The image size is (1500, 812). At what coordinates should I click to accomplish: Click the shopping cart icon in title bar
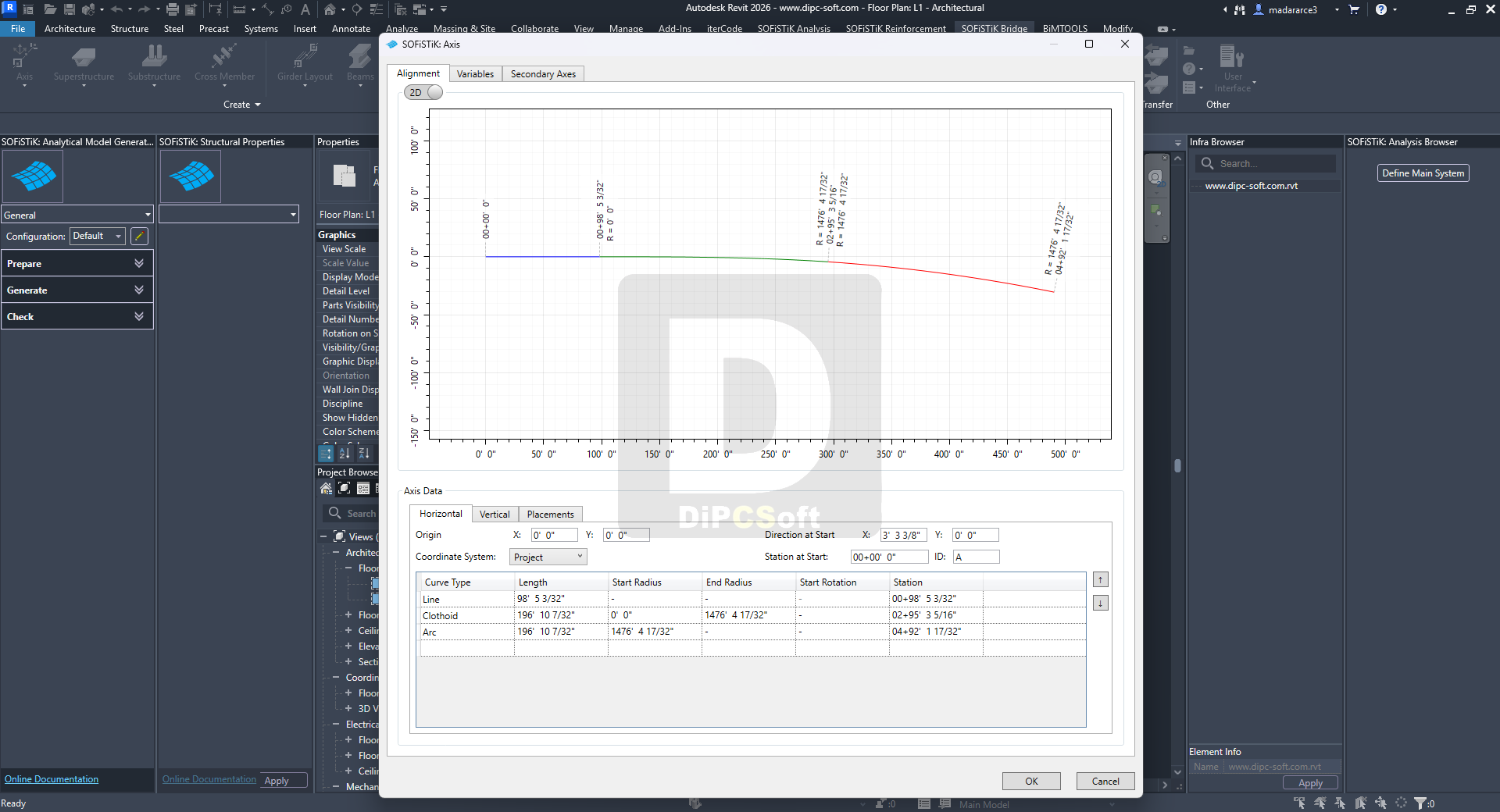(x=1354, y=9)
